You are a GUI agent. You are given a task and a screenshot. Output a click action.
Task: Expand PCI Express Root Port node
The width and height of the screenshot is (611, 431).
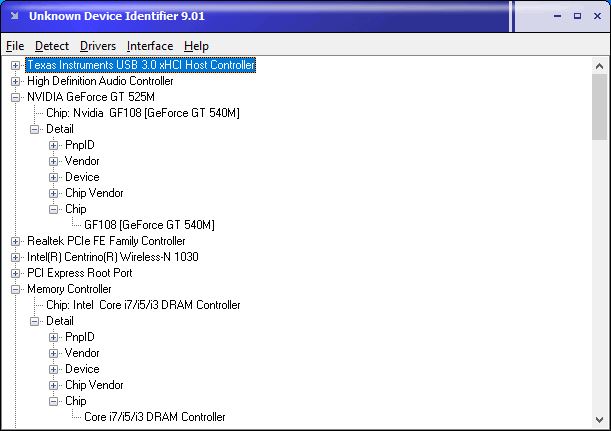pos(15,273)
